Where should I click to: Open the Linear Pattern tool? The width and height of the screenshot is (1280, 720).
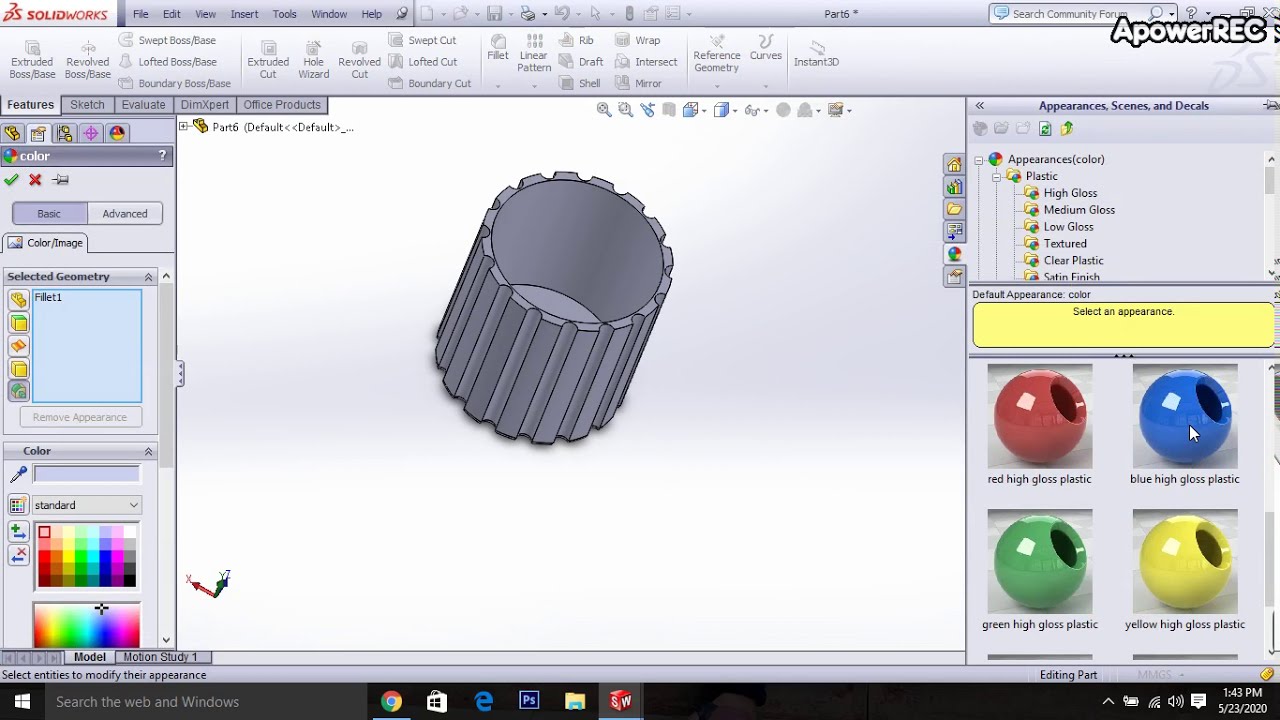tap(534, 53)
